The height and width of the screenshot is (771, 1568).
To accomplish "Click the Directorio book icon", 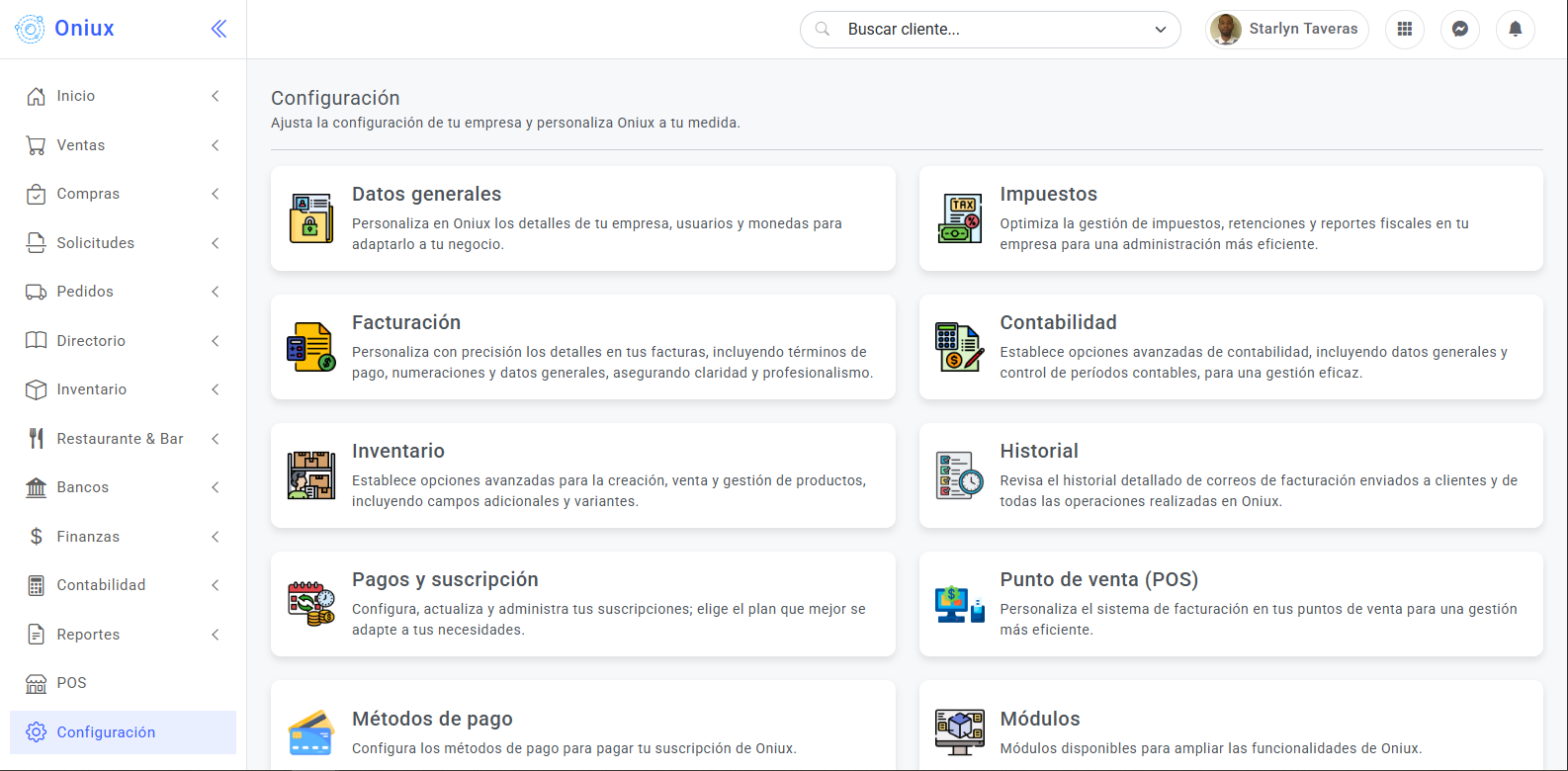I will pyautogui.click(x=36, y=341).
